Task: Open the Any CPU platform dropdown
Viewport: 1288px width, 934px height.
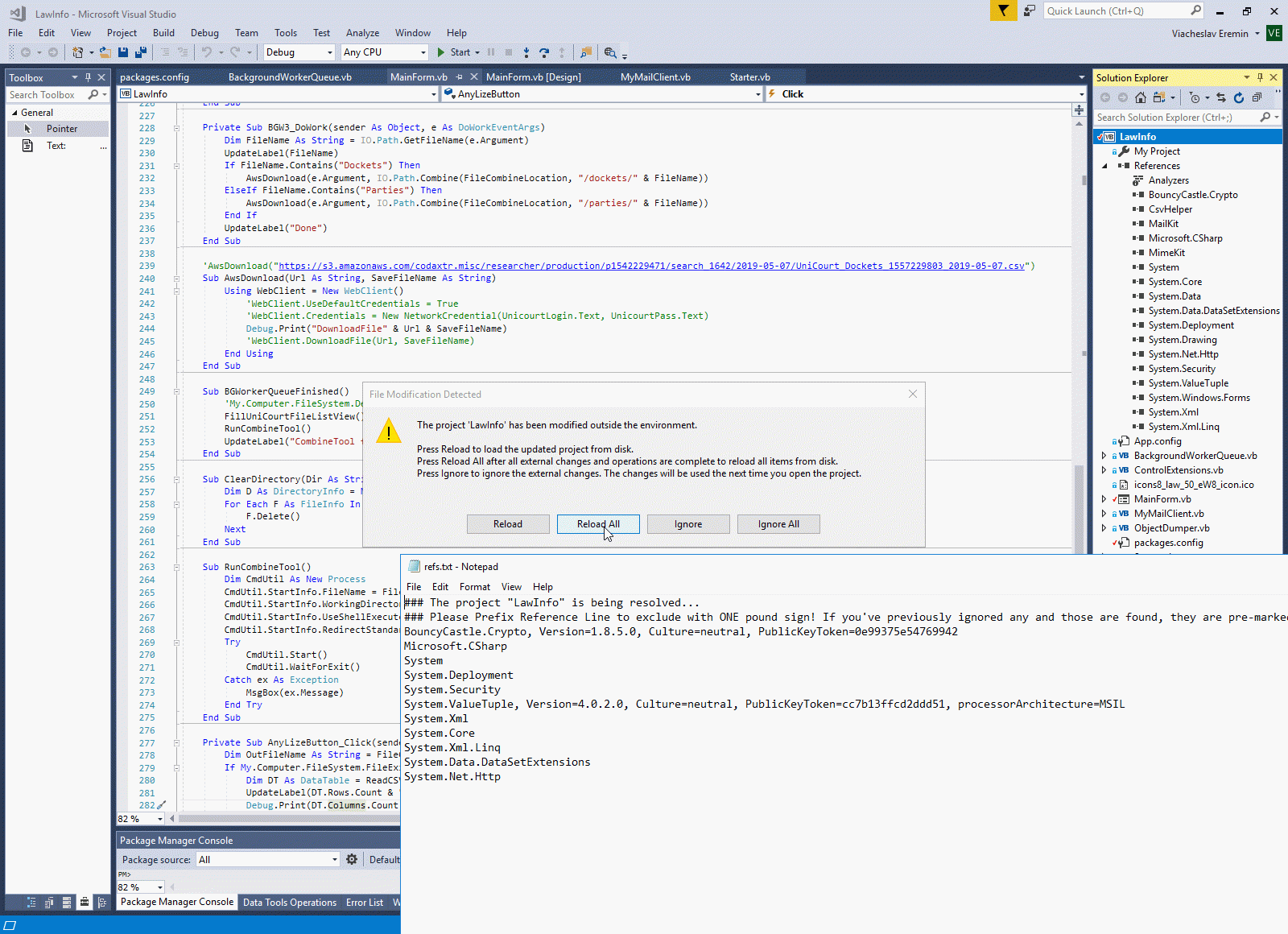Action: (384, 52)
